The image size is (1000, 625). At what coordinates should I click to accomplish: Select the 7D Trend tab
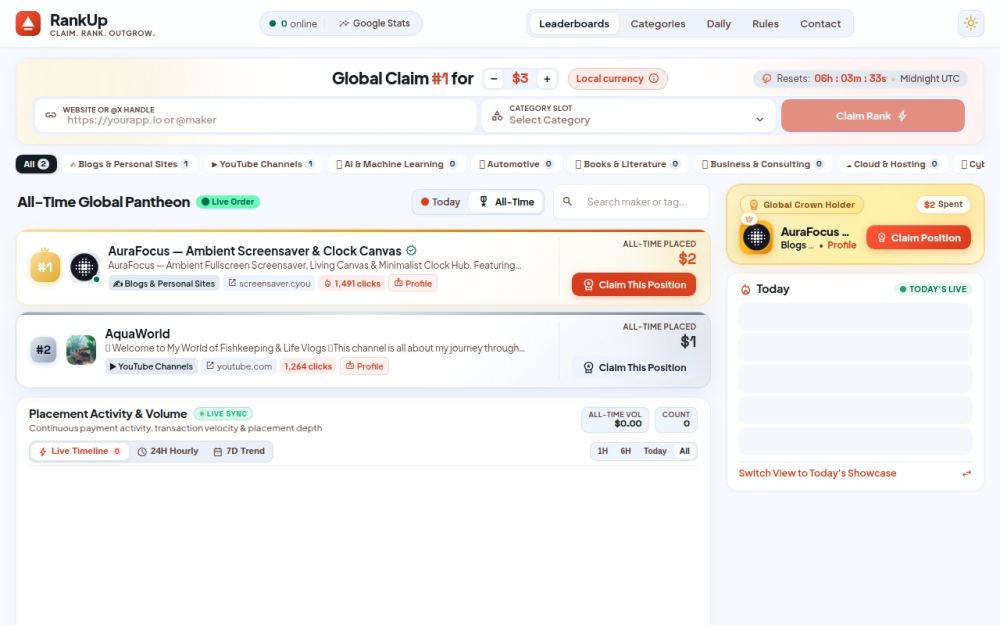[x=239, y=451]
